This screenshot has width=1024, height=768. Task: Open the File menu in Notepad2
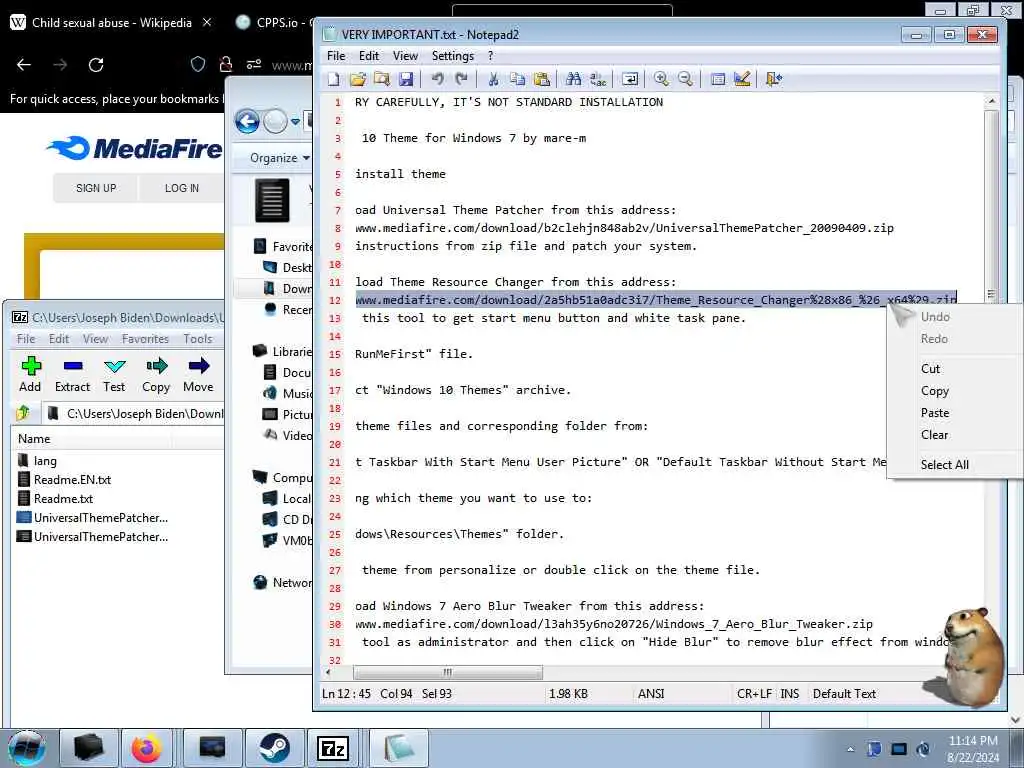pyautogui.click(x=336, y=56)
